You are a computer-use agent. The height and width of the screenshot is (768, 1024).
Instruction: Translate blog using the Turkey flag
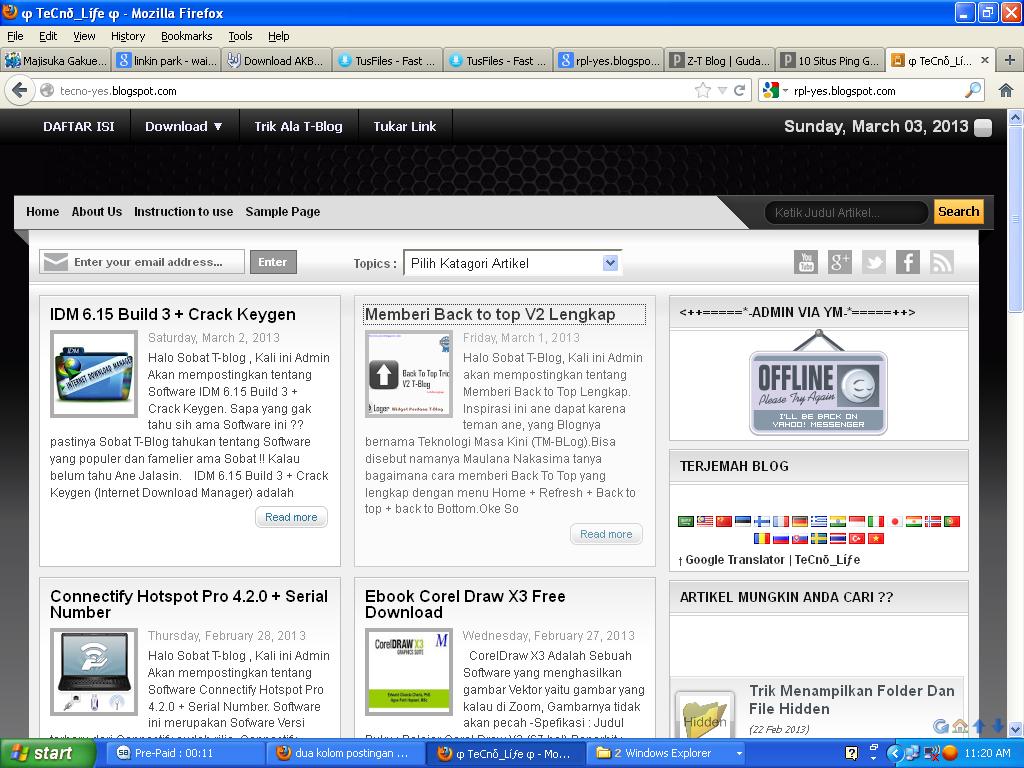pos(857,538)
